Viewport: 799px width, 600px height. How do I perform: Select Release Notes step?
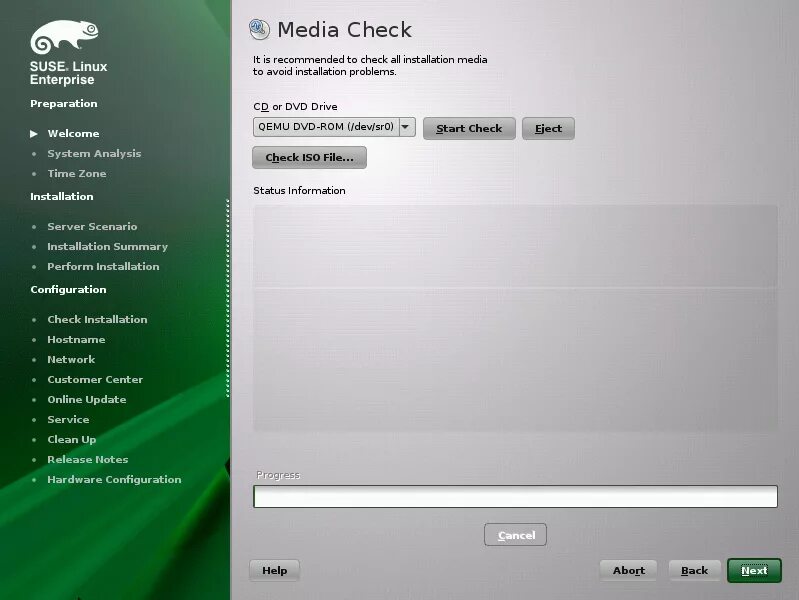pos(88,459)
